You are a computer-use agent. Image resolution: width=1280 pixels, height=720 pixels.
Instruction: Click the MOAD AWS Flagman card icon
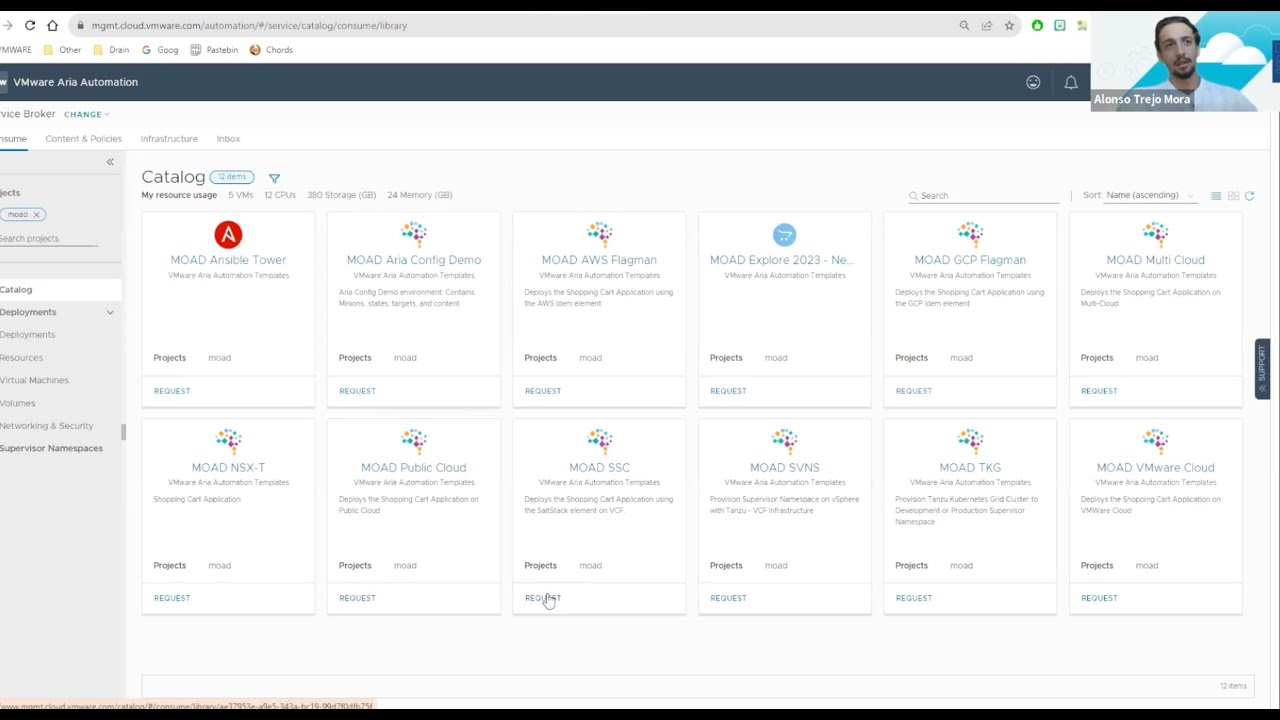point(599,234)
